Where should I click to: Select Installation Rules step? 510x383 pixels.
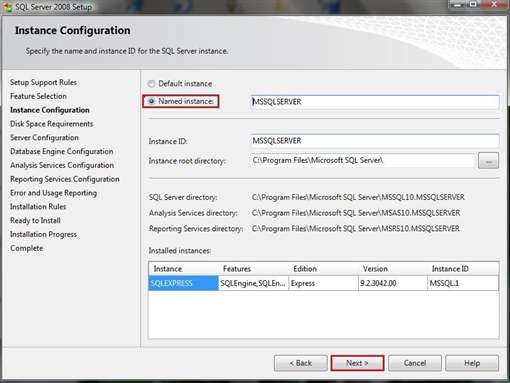point(38,207)
